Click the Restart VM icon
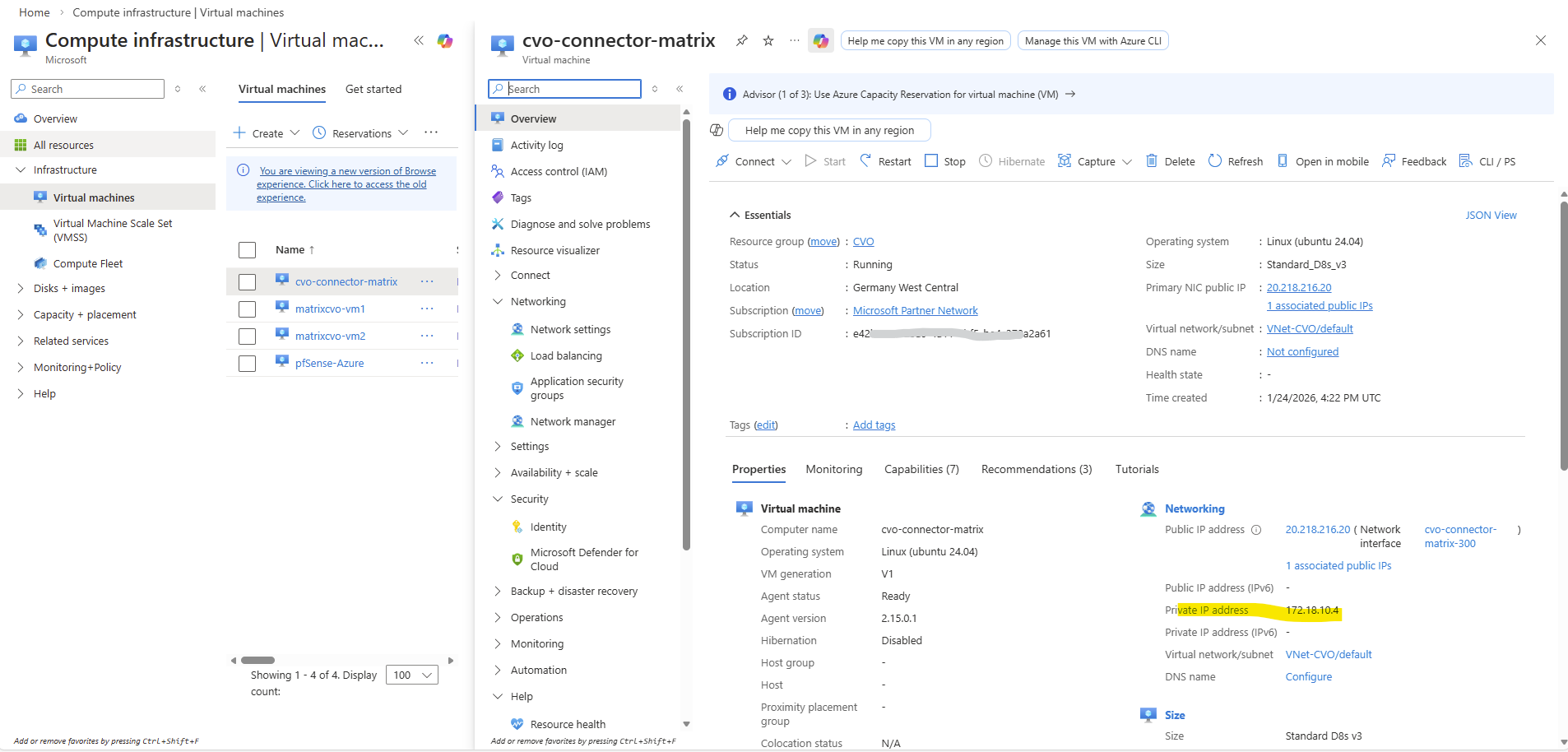 click(865, 161)
